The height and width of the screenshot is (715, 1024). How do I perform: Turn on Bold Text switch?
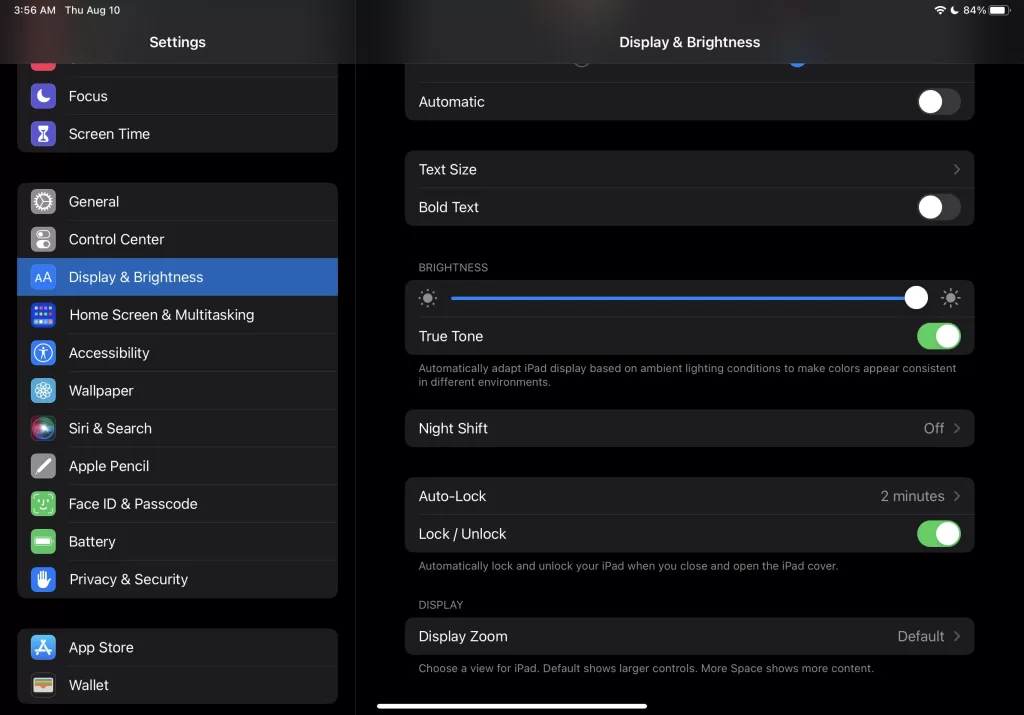coord(938,207)
